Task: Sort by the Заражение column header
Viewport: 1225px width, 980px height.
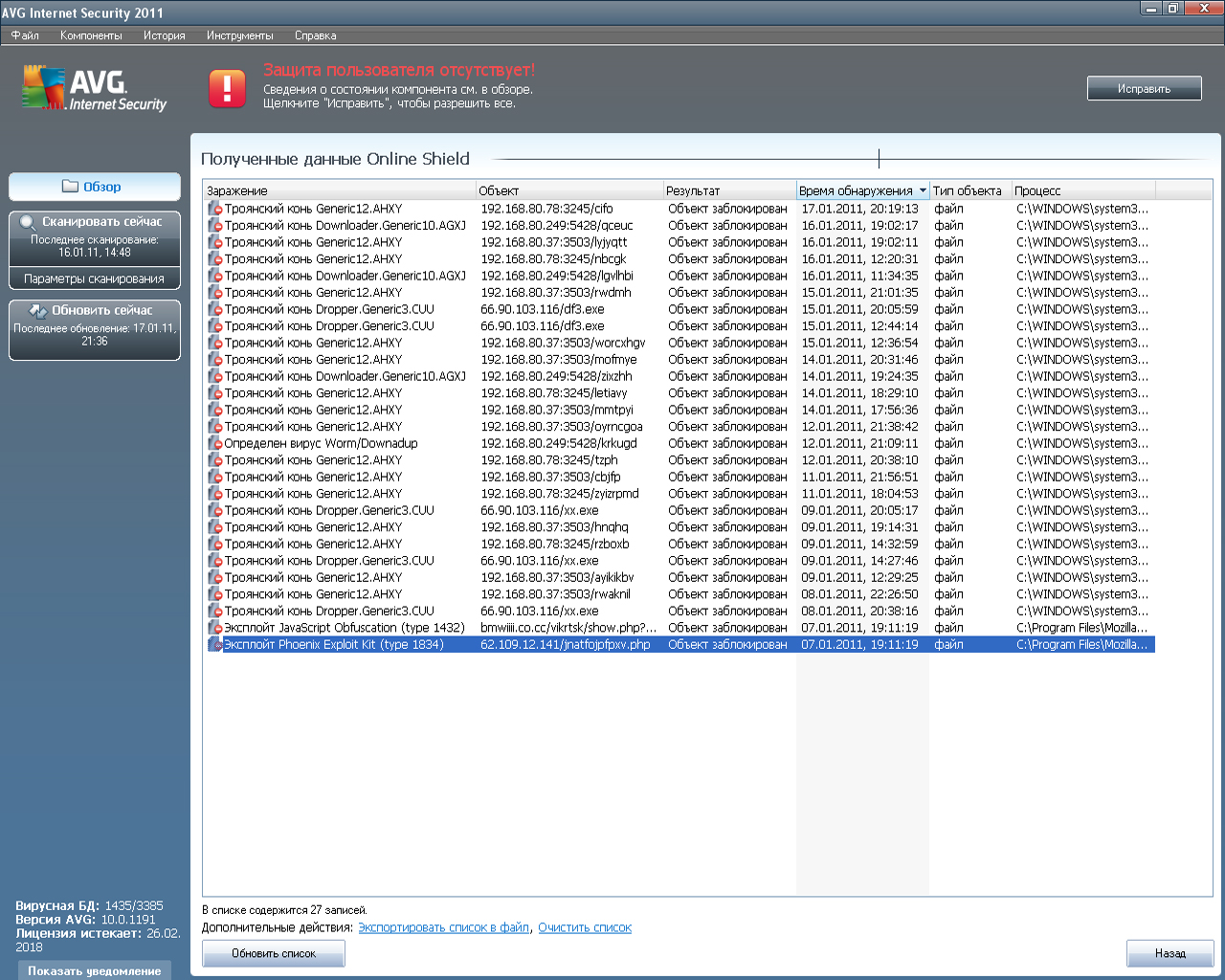Action: pos(340,190)
